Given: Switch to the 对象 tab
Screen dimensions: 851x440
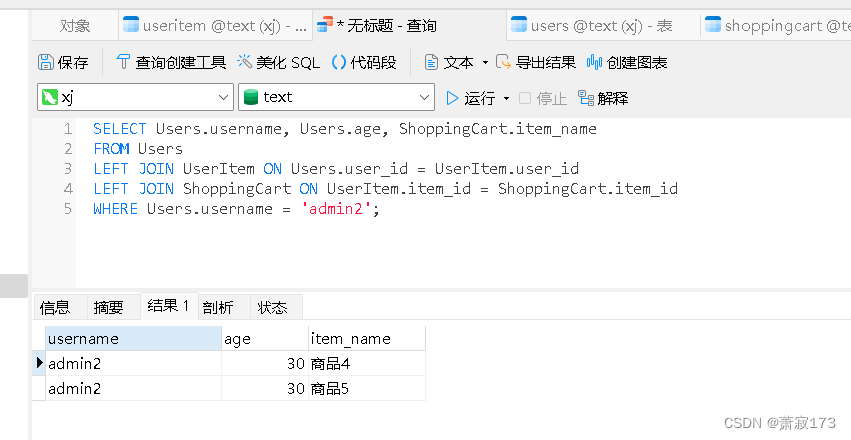Looking at the screenshot, I should 75,25.
